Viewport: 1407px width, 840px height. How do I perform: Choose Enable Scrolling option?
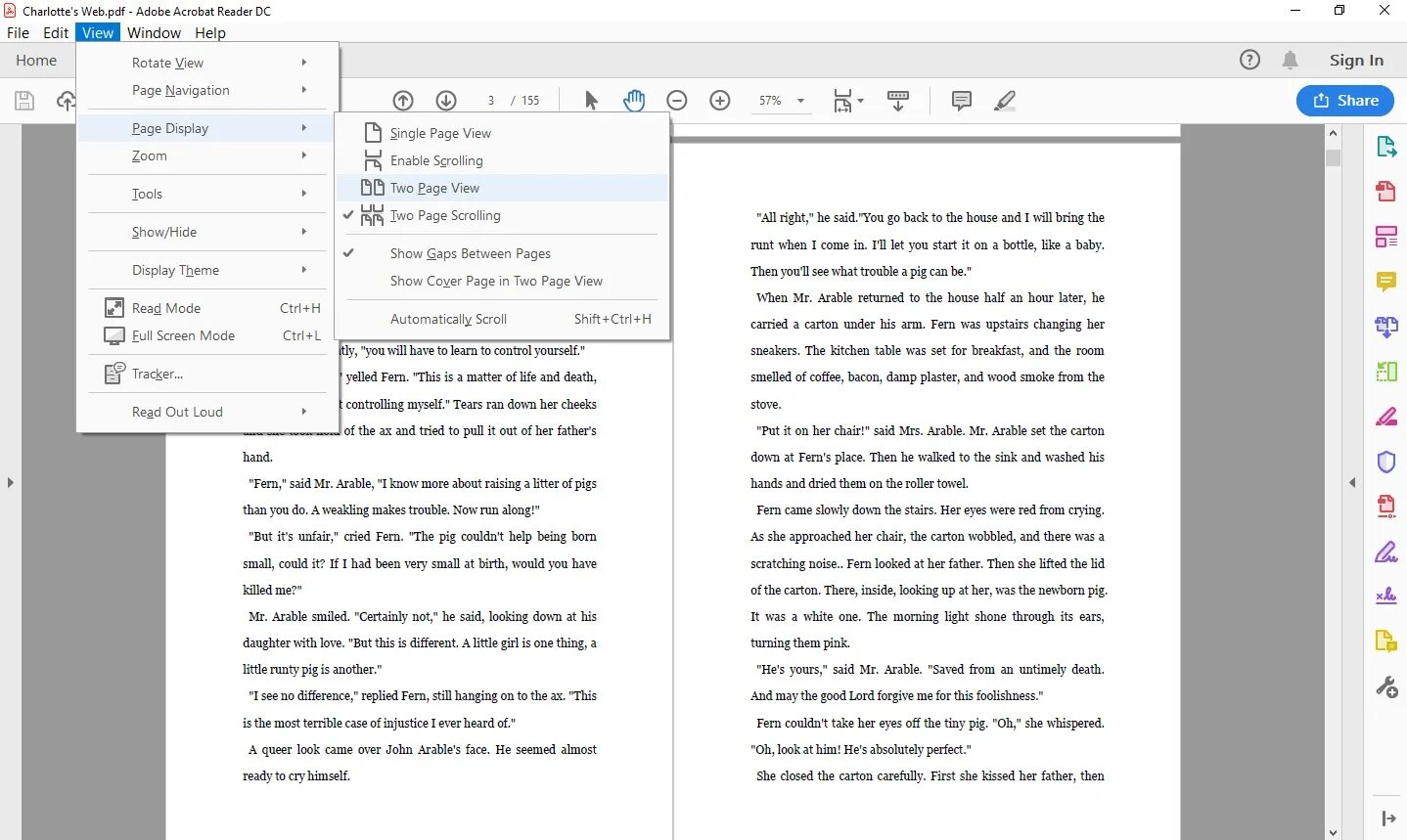coord(502,160)
